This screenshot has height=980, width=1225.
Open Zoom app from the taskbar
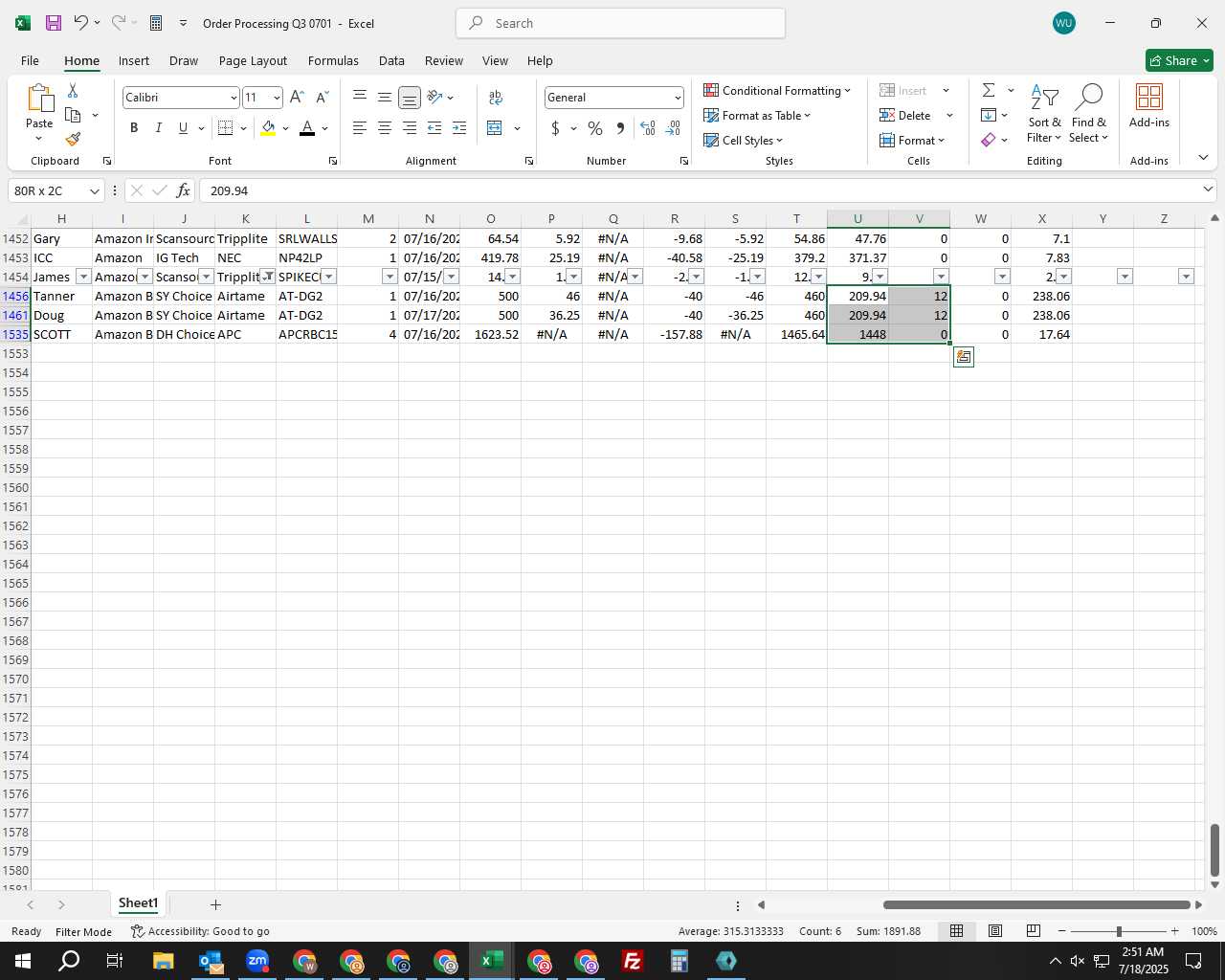[257, 961]
